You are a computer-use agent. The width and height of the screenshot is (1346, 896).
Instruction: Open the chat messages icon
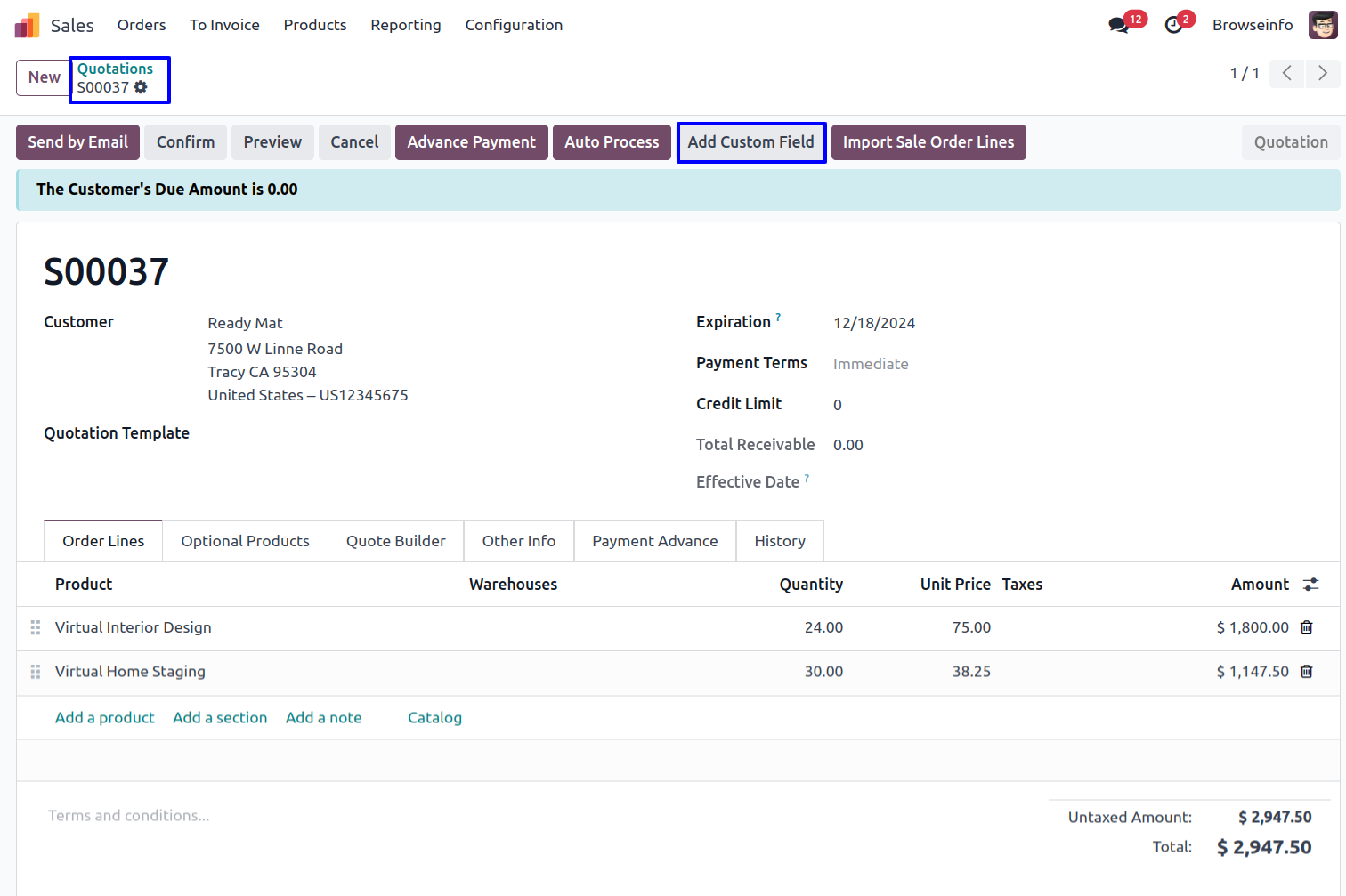click(1118, 26)
